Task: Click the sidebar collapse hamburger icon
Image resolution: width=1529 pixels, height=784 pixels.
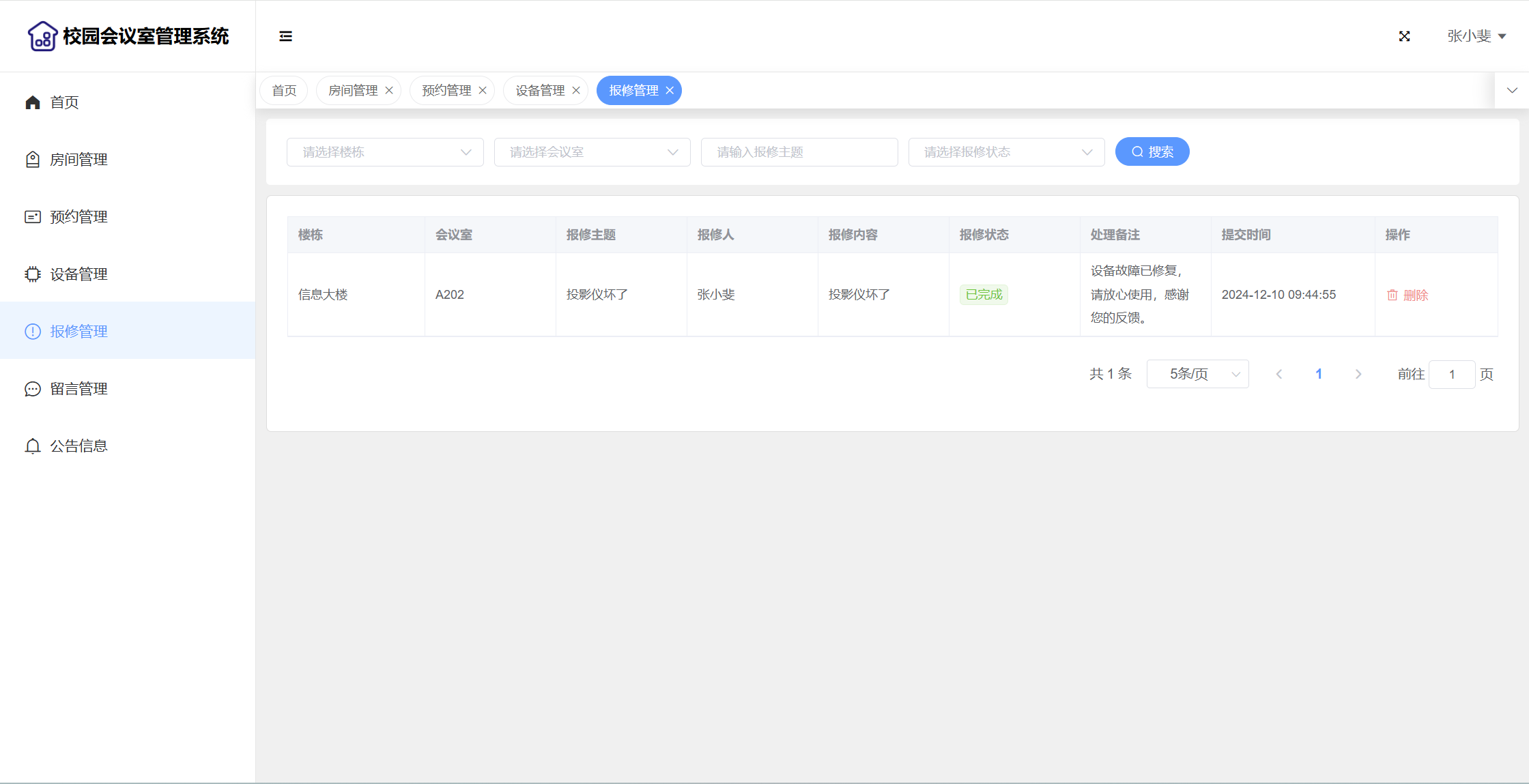Action: tap(285, 36)
